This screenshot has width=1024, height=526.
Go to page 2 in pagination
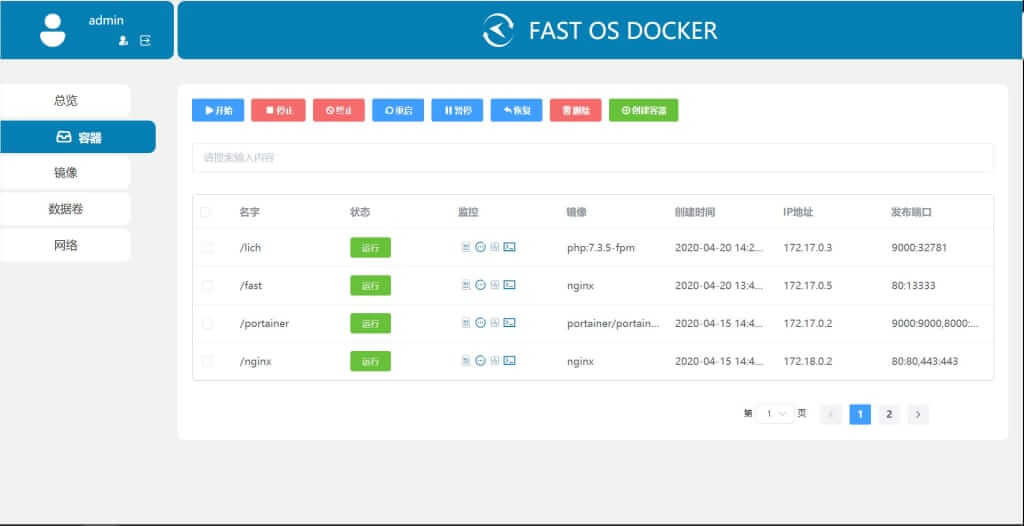(x=888, y=414)
